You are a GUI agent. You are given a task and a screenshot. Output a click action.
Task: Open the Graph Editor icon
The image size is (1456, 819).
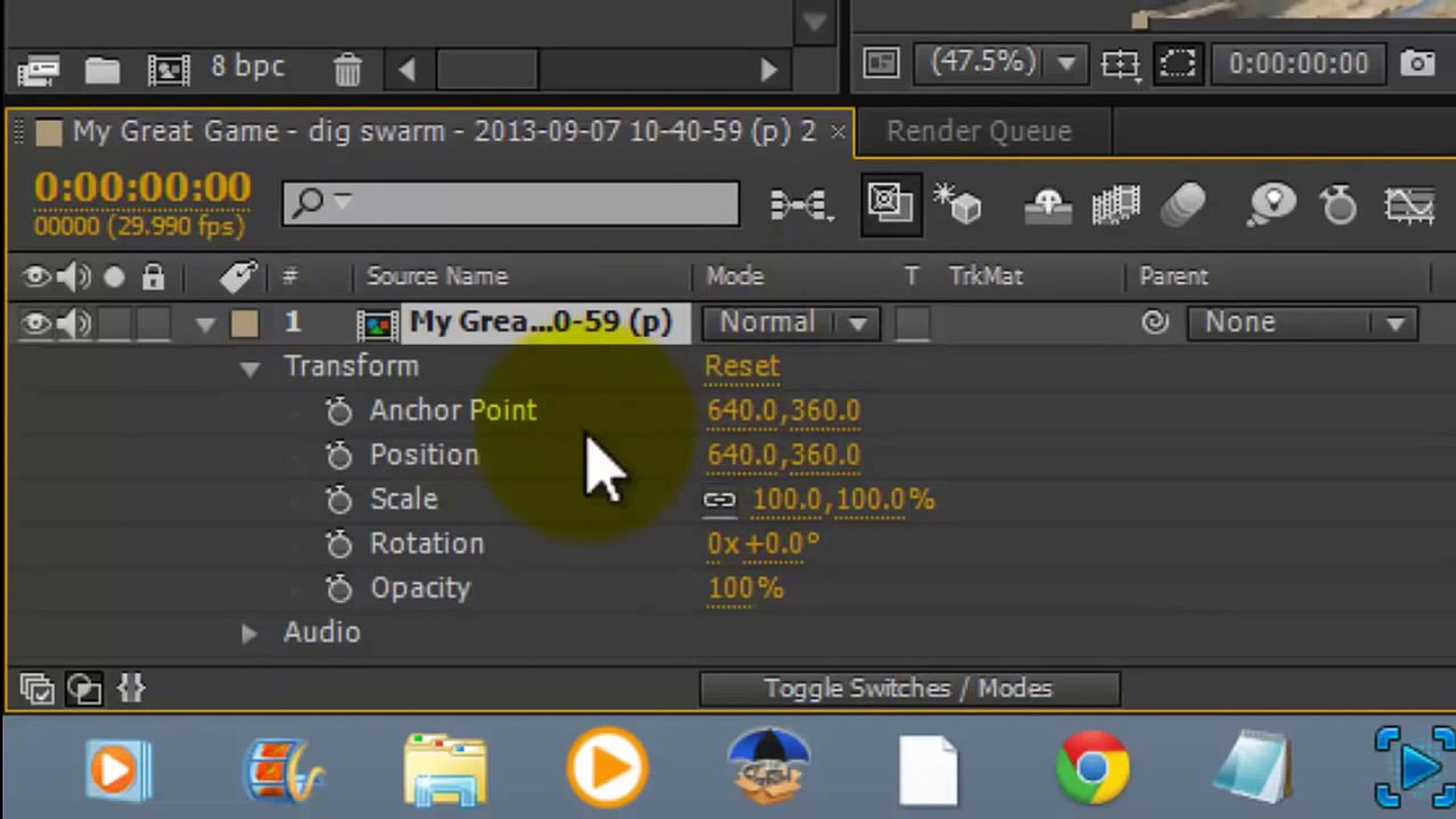1409,205
